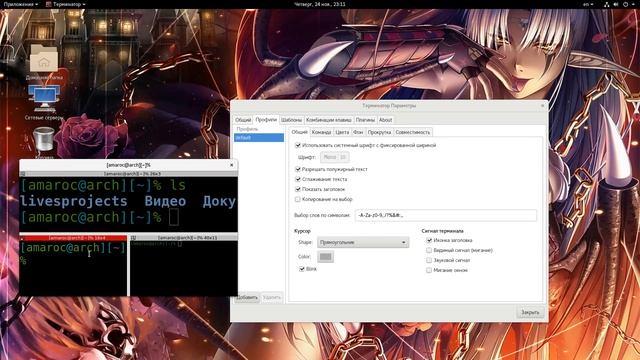Open the Scrolling (Прокрутка) profile sub-tab
This screenshot has height=360, width=640.
tap(379, 132)
